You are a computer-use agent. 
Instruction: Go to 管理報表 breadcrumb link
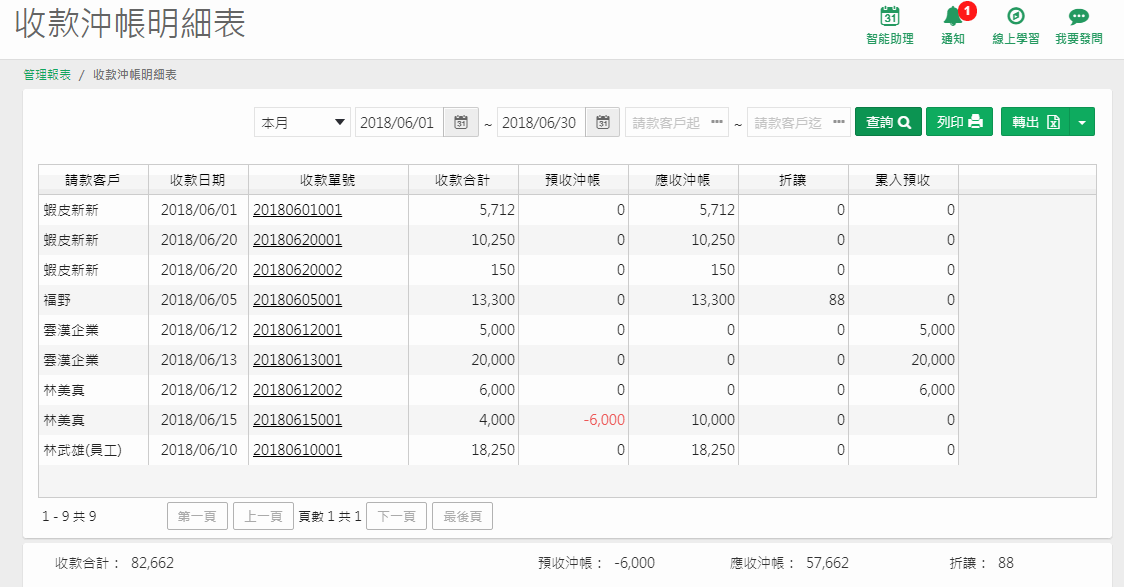point(47,75)
